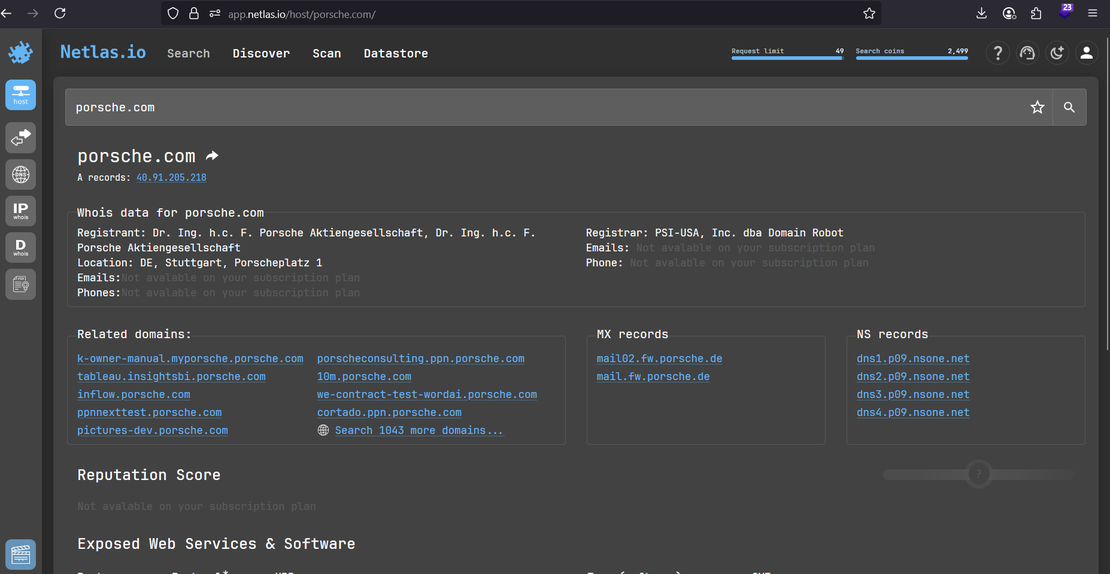Expand Search 1043 more domains
Image resolution: width=1110 pixels, height=574 pixels.
pos(418,431)
